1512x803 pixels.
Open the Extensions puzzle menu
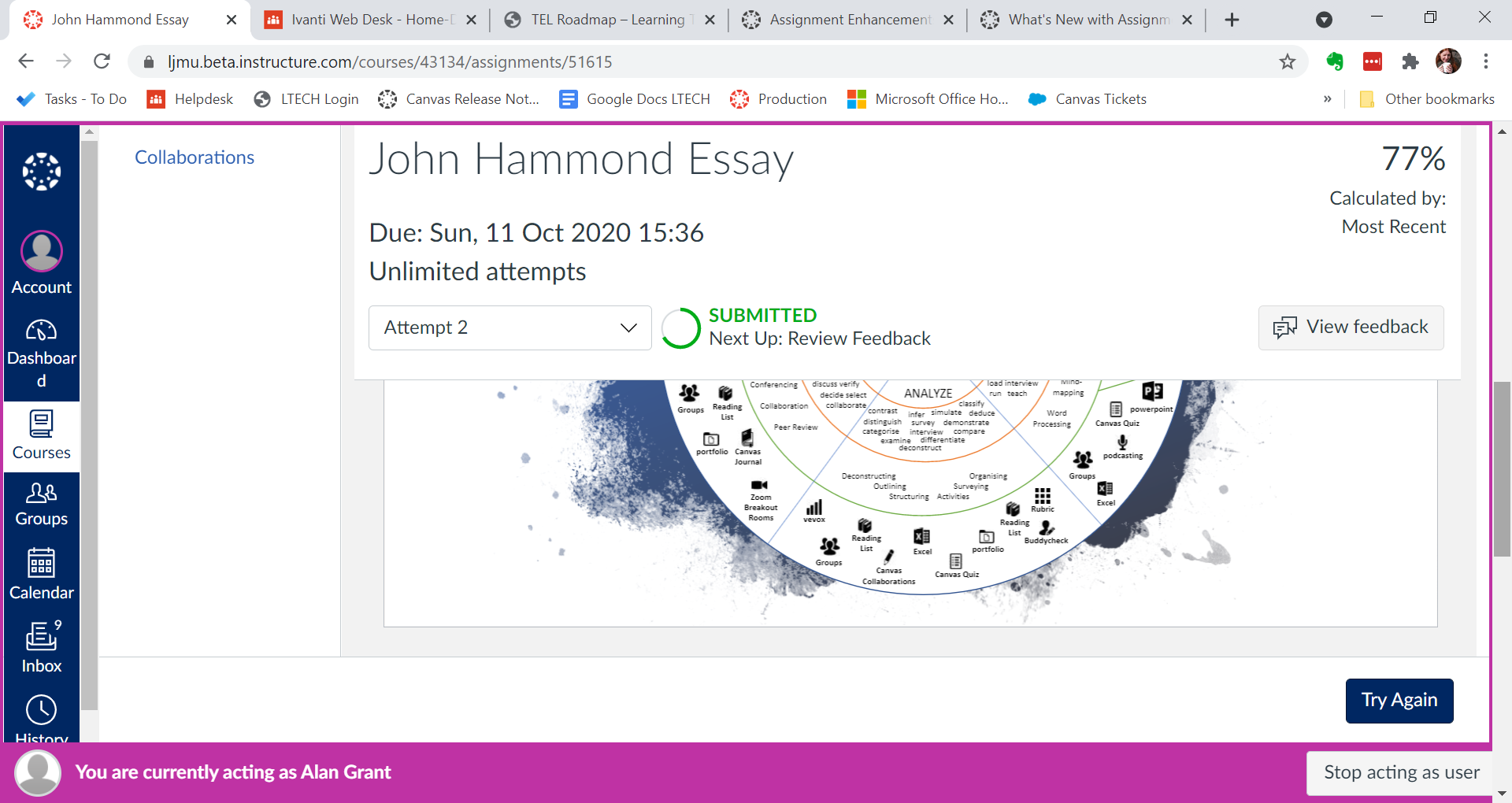pos(1410,61)
